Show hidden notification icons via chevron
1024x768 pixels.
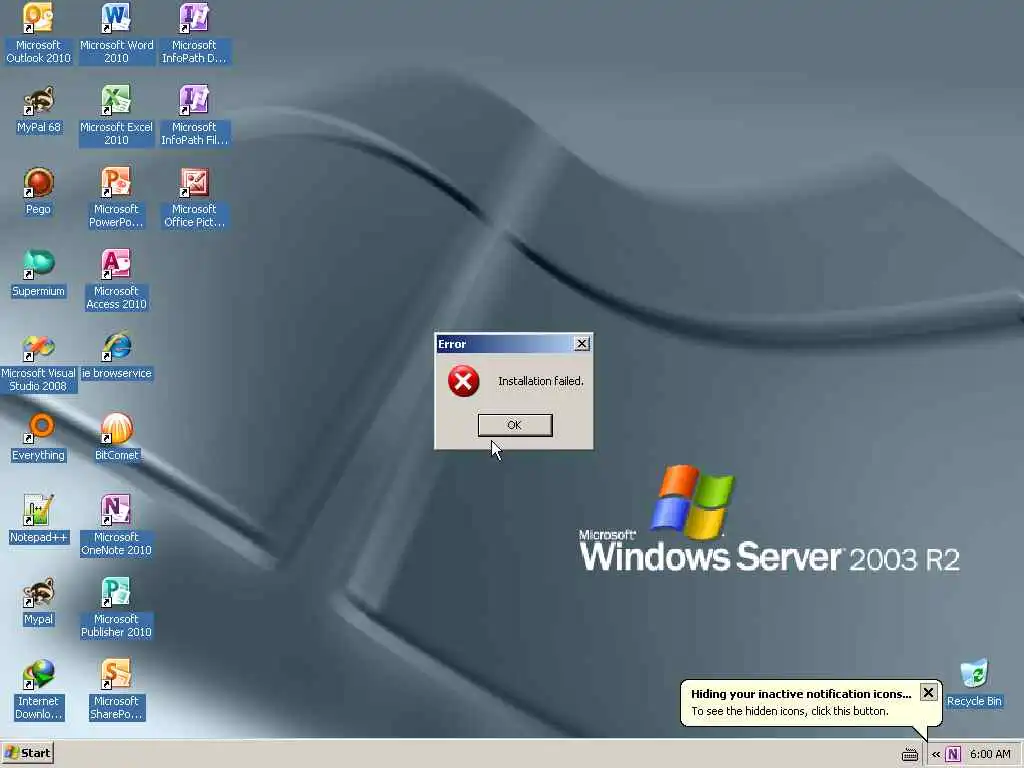pos(935,754)
